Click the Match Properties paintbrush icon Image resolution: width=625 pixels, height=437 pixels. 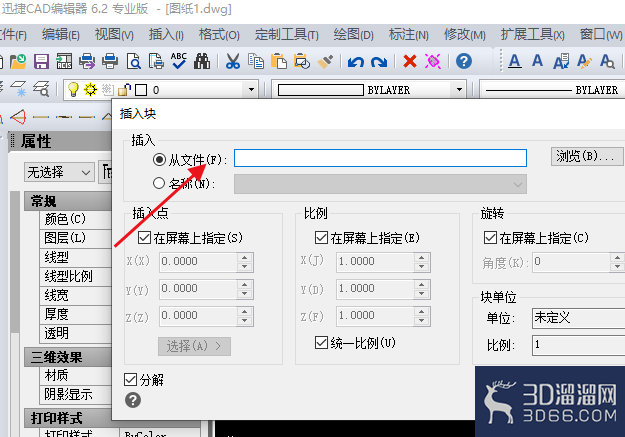(325, 61)
